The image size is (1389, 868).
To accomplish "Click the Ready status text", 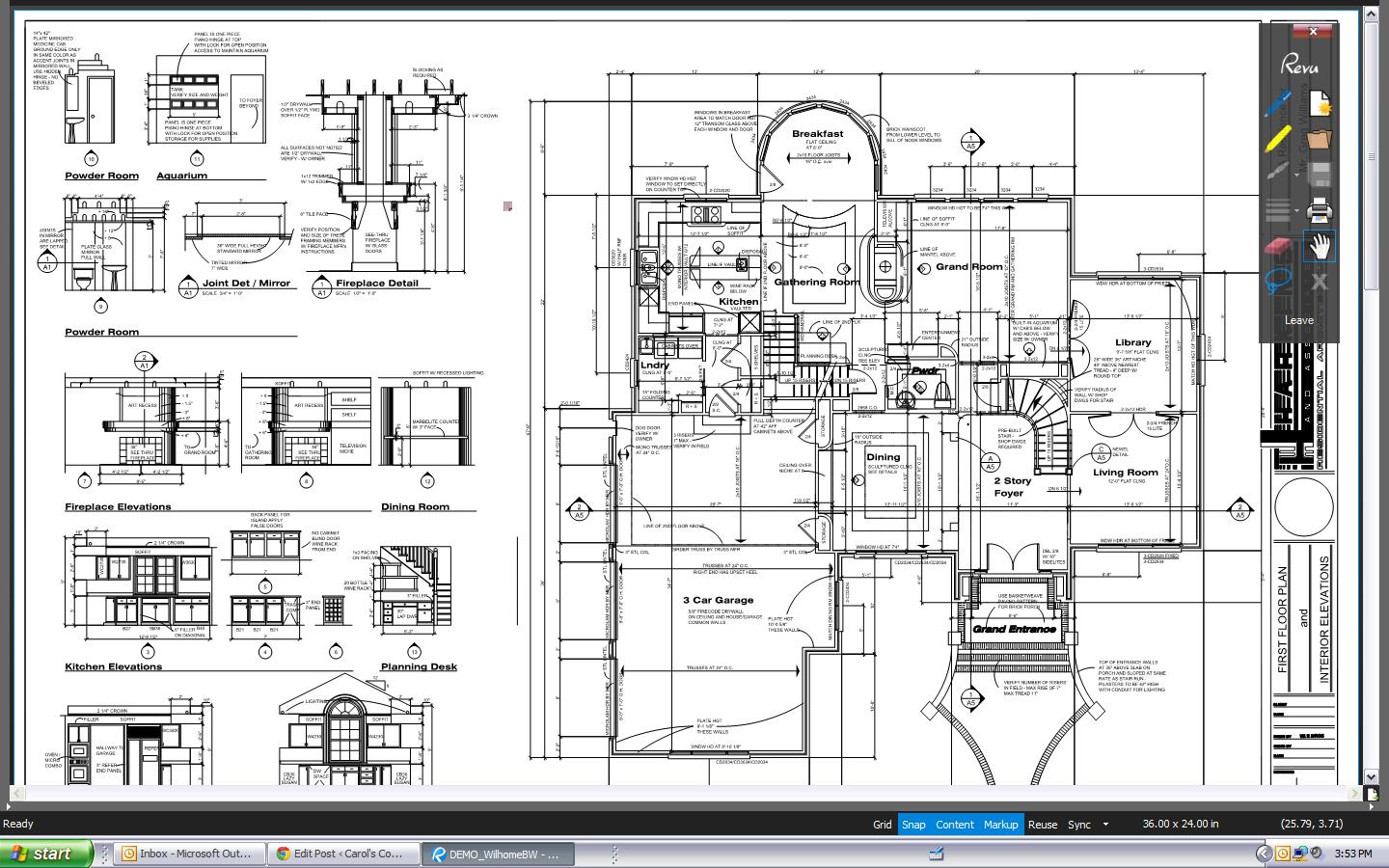I will (18, 824).
